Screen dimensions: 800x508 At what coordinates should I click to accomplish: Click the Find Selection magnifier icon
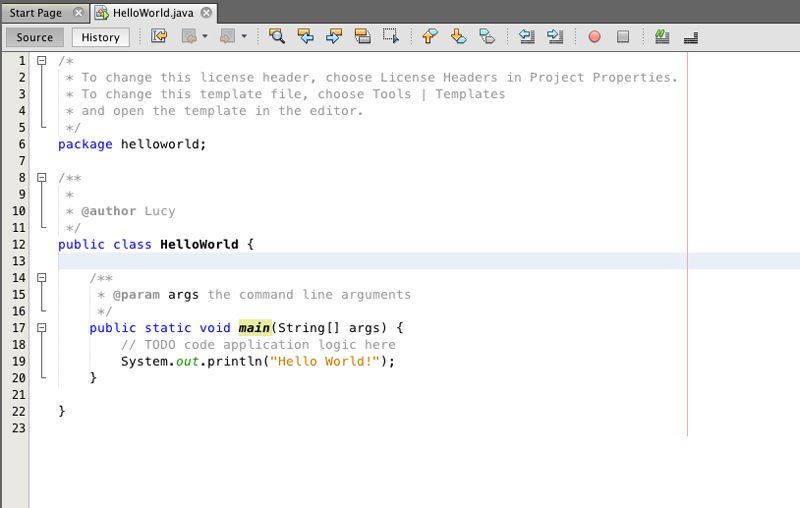[277, 36]
